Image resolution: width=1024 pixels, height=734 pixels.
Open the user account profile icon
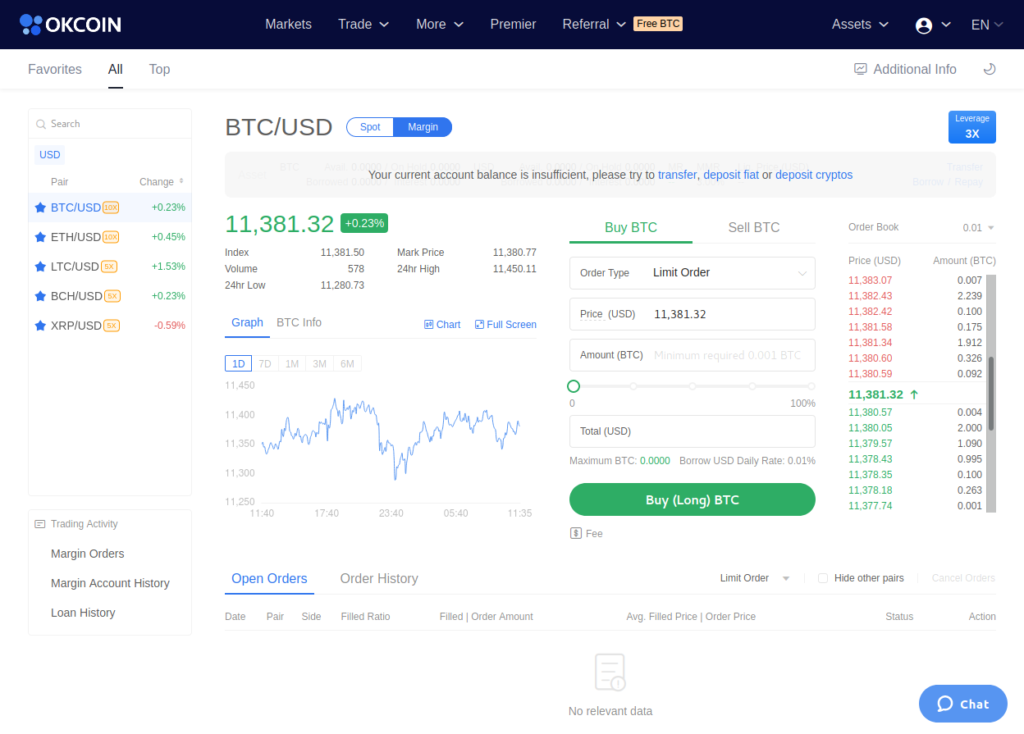pyautogui.click(x=923, y=25)
